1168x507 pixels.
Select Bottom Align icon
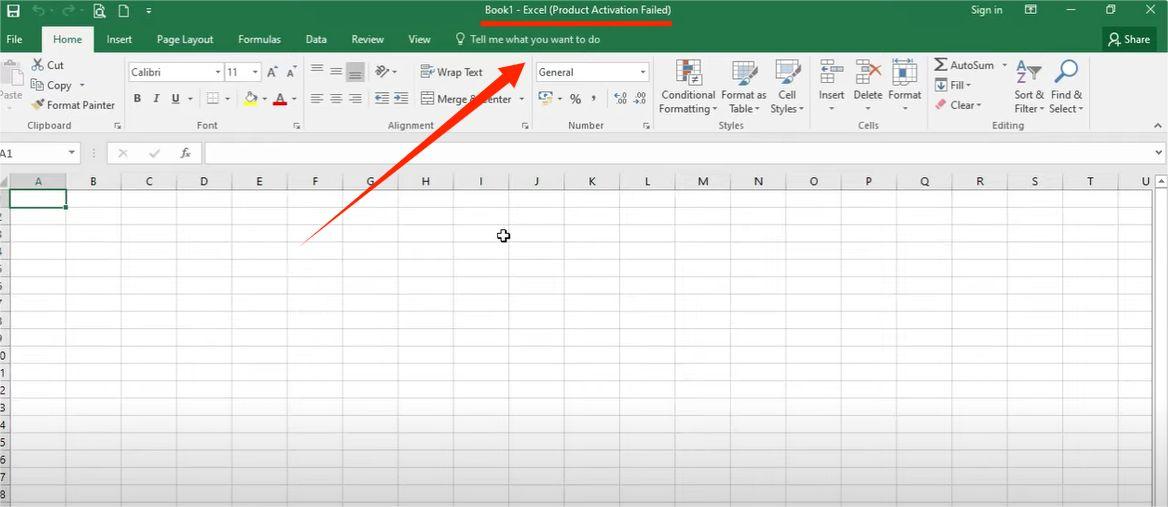point(355,71)
